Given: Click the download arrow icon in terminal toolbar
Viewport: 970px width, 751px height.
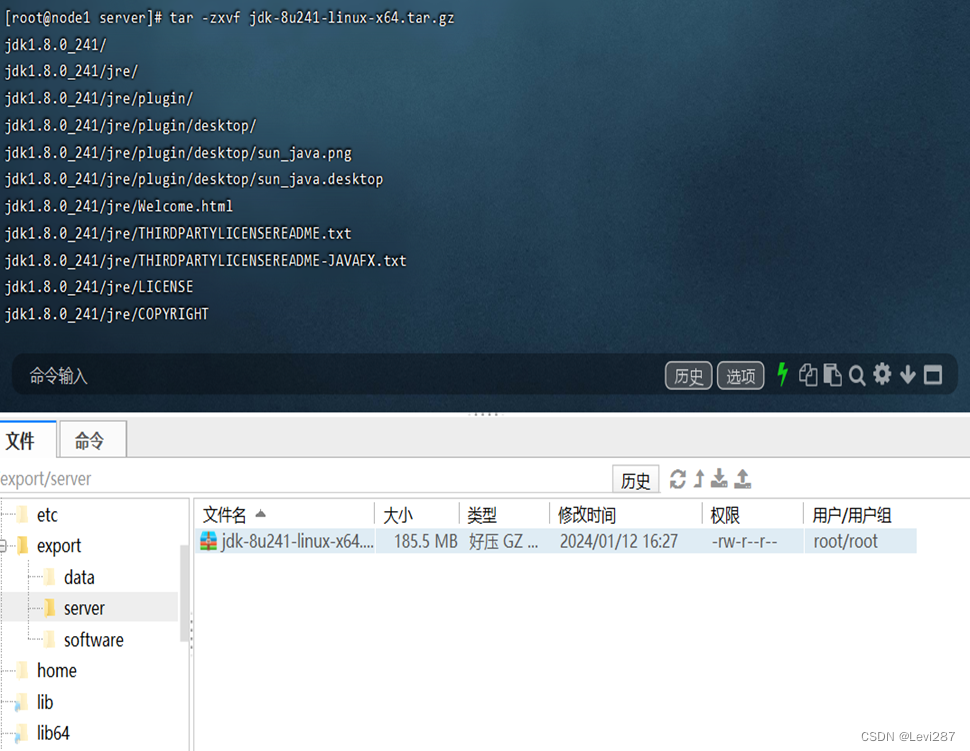Looking at the screenshot, I should (907, 375).
